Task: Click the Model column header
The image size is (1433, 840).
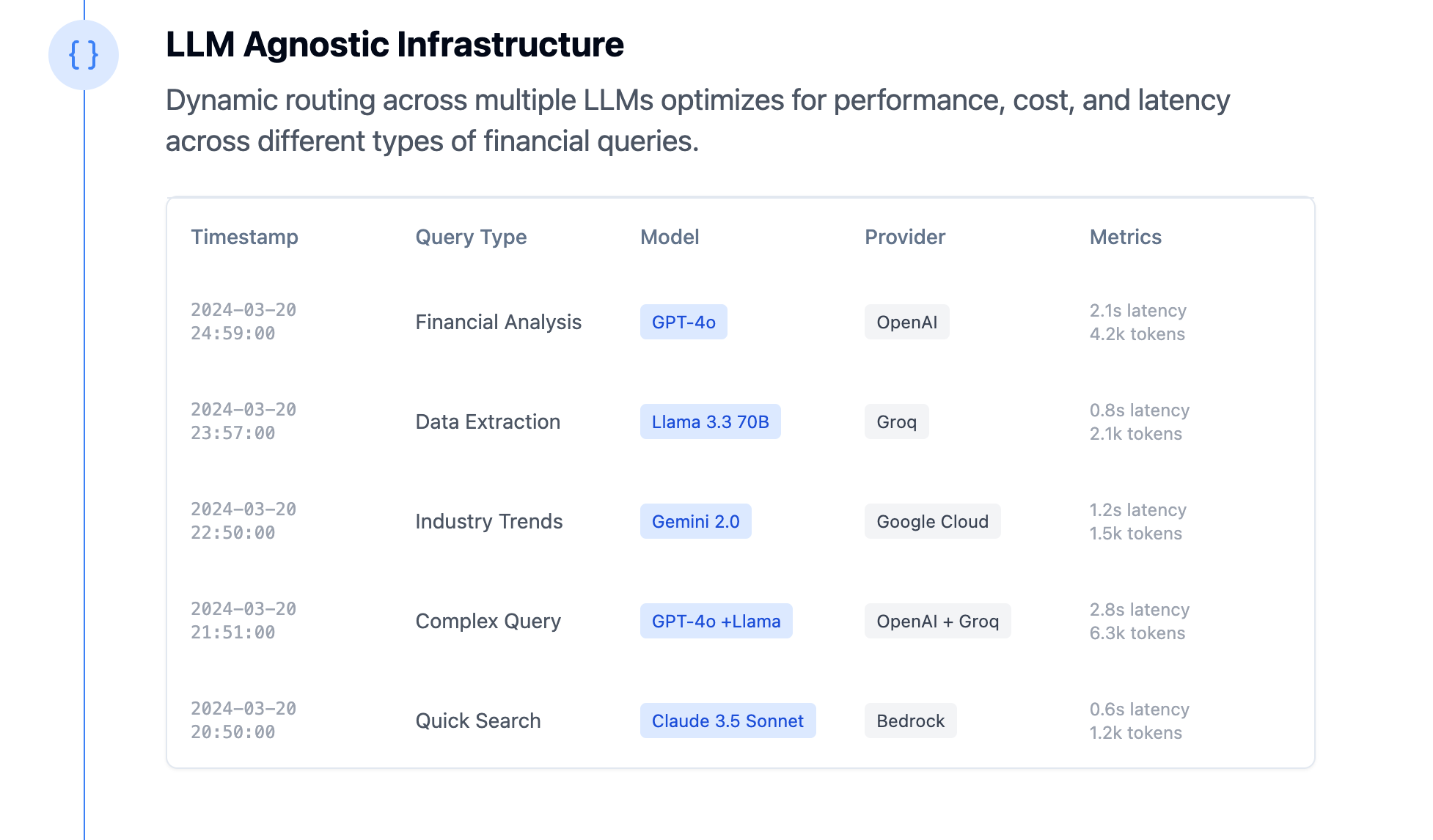Action: [670, 237]
